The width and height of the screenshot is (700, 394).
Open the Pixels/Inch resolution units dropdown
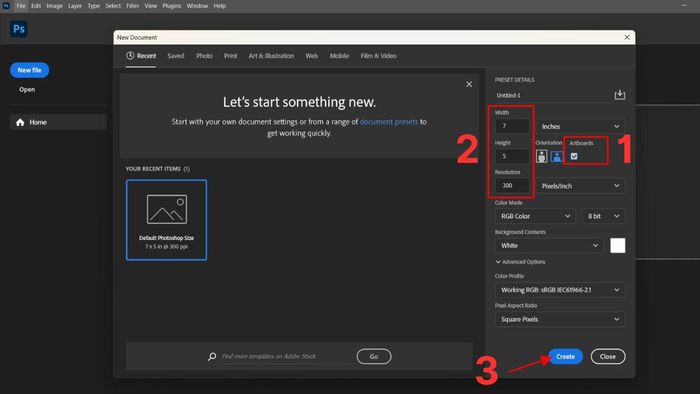point(580,186)
